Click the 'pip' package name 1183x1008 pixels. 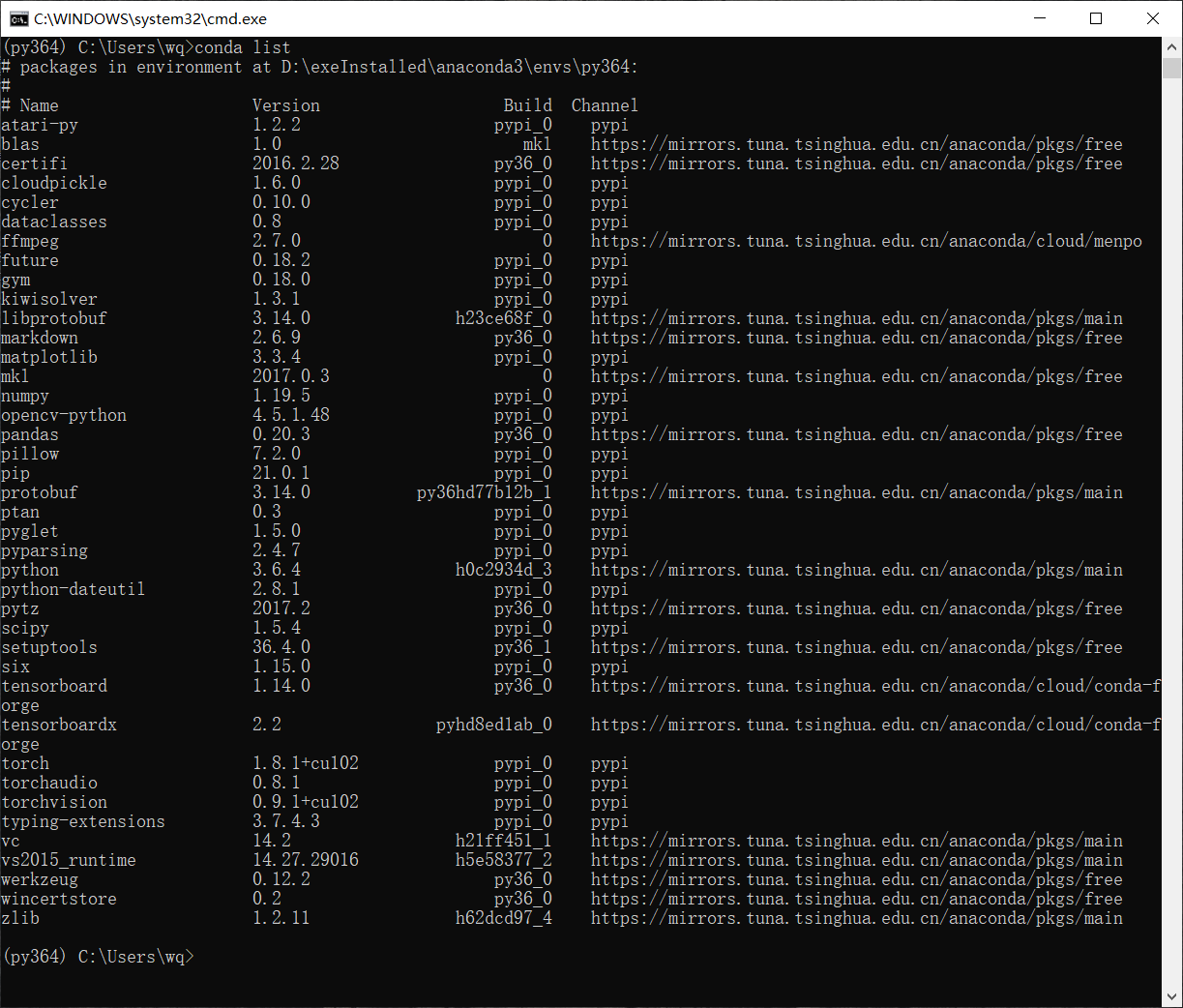[x=15, y=473]
